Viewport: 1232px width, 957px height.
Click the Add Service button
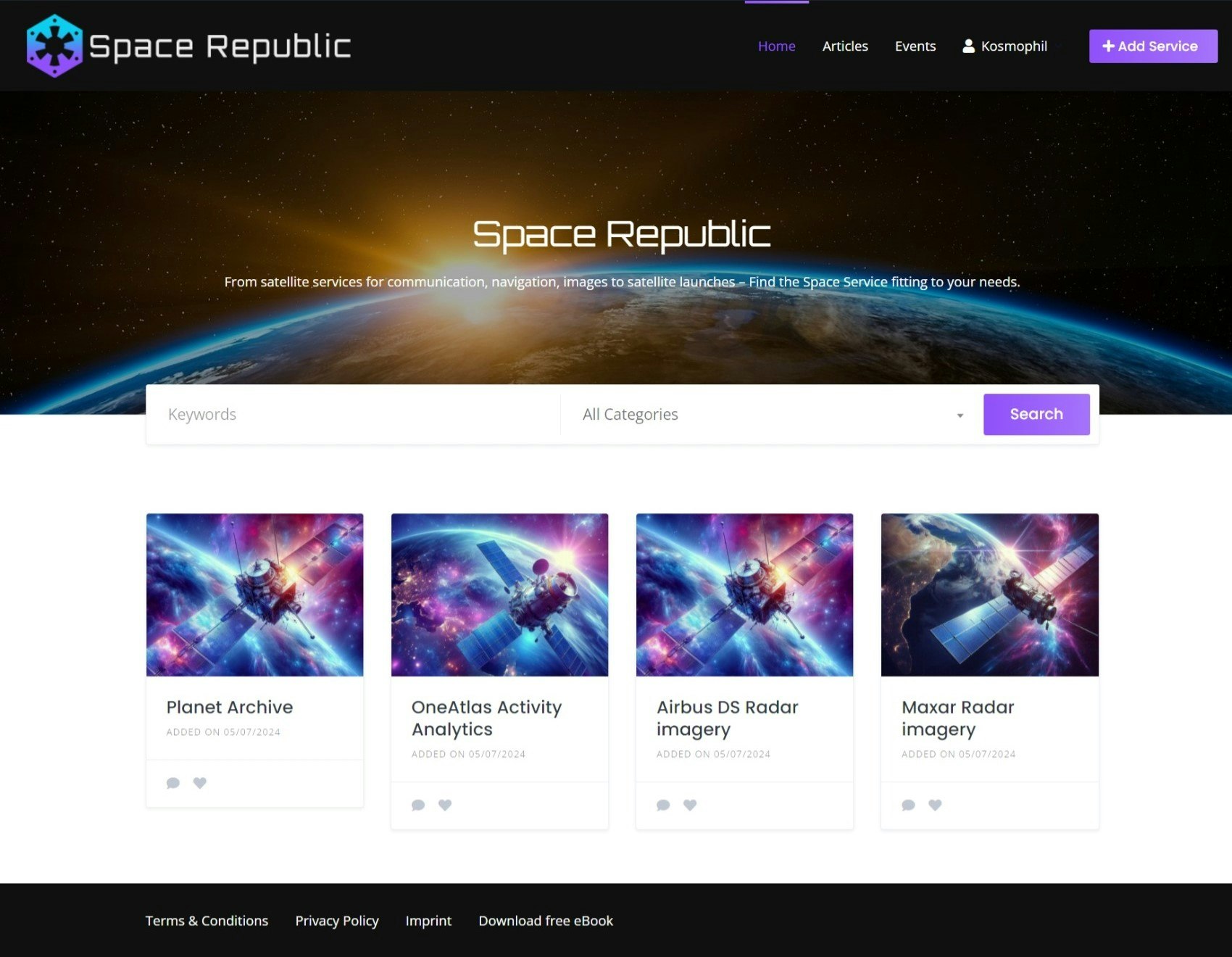pos(1153,46)
